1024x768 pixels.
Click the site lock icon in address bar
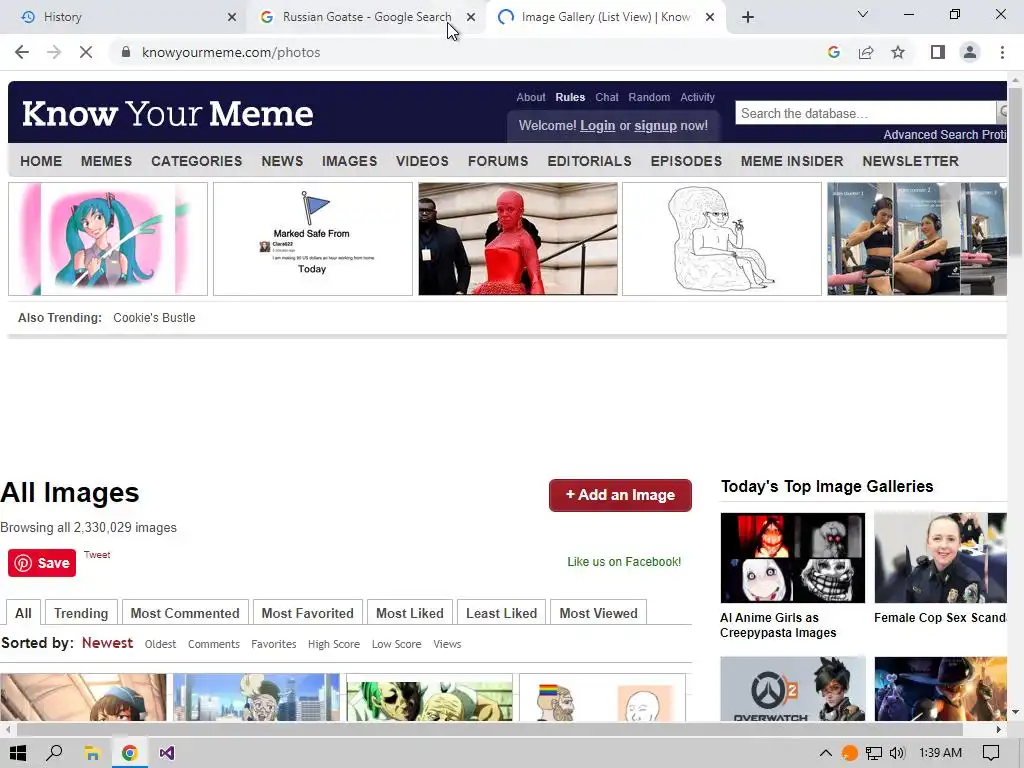[x=126, y=52]
